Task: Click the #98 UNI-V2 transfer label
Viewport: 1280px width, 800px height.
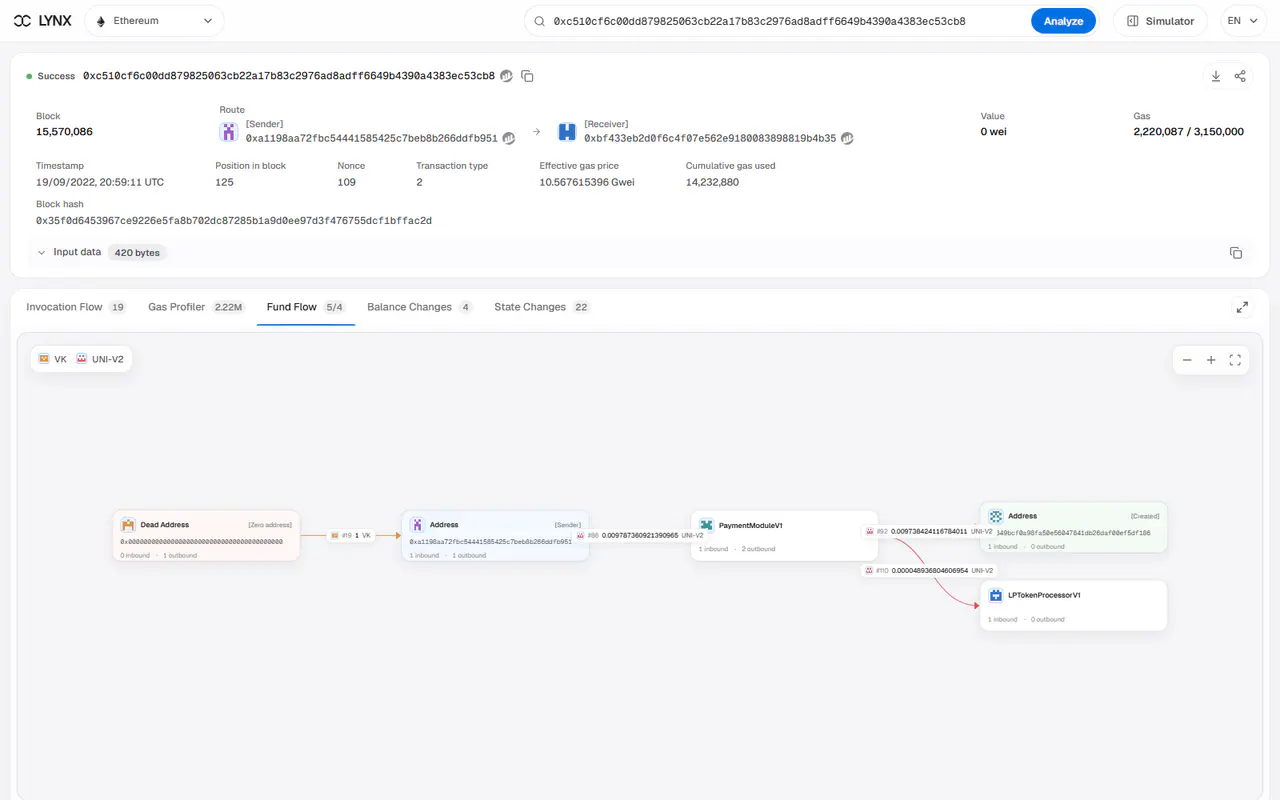Action: (640, 536)
